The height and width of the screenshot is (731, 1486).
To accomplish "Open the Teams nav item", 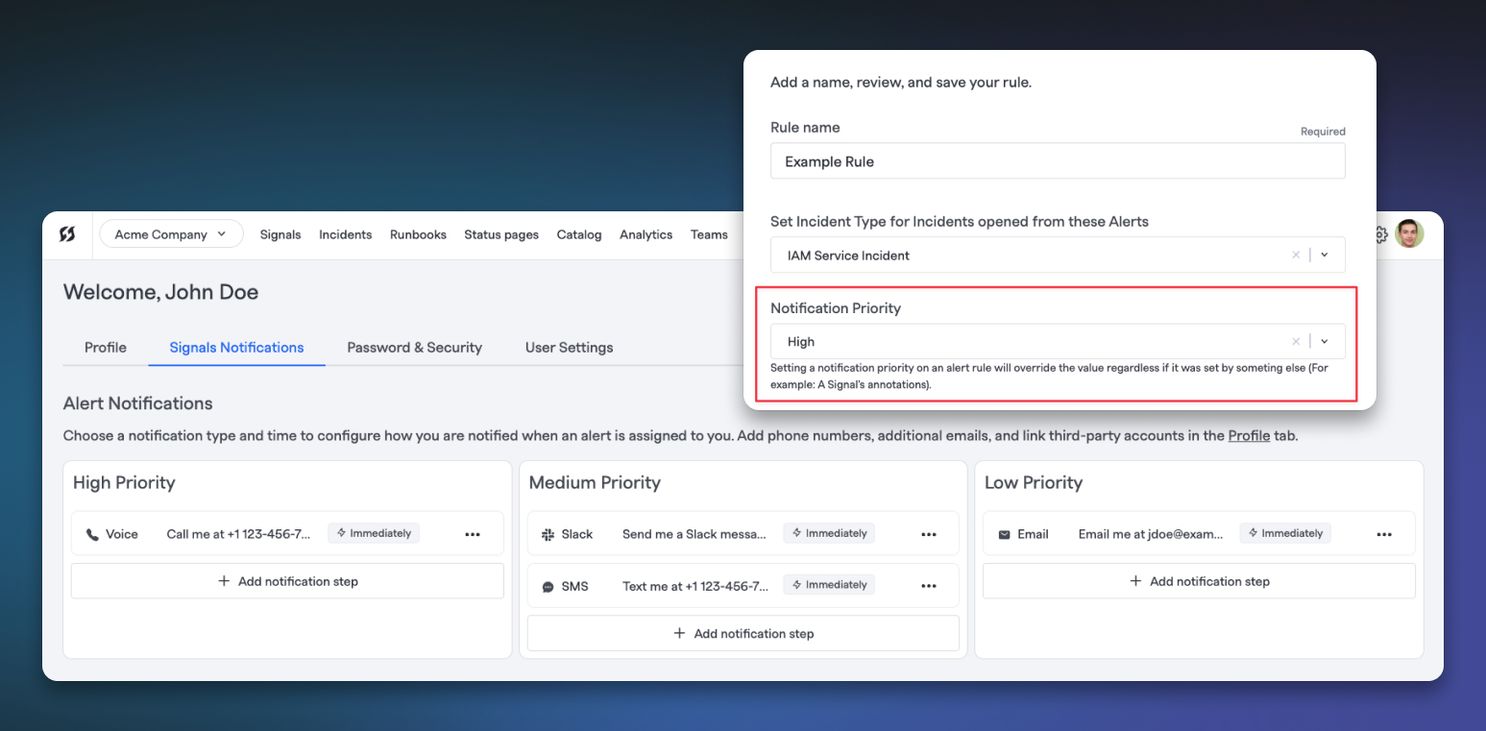I will coord(709,234).
